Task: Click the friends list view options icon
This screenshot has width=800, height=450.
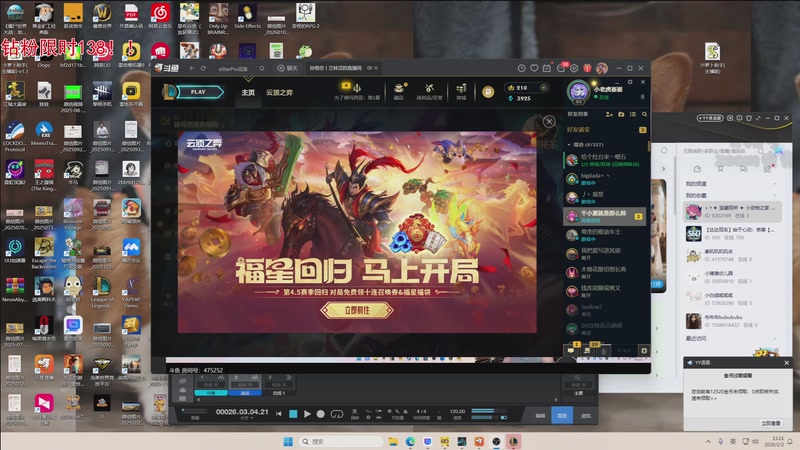Action: (633, 114)
